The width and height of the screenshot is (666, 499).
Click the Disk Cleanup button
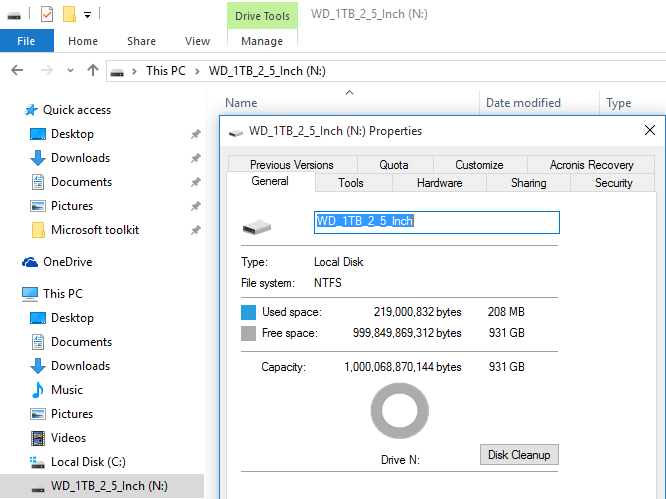[x=519, y=454]
